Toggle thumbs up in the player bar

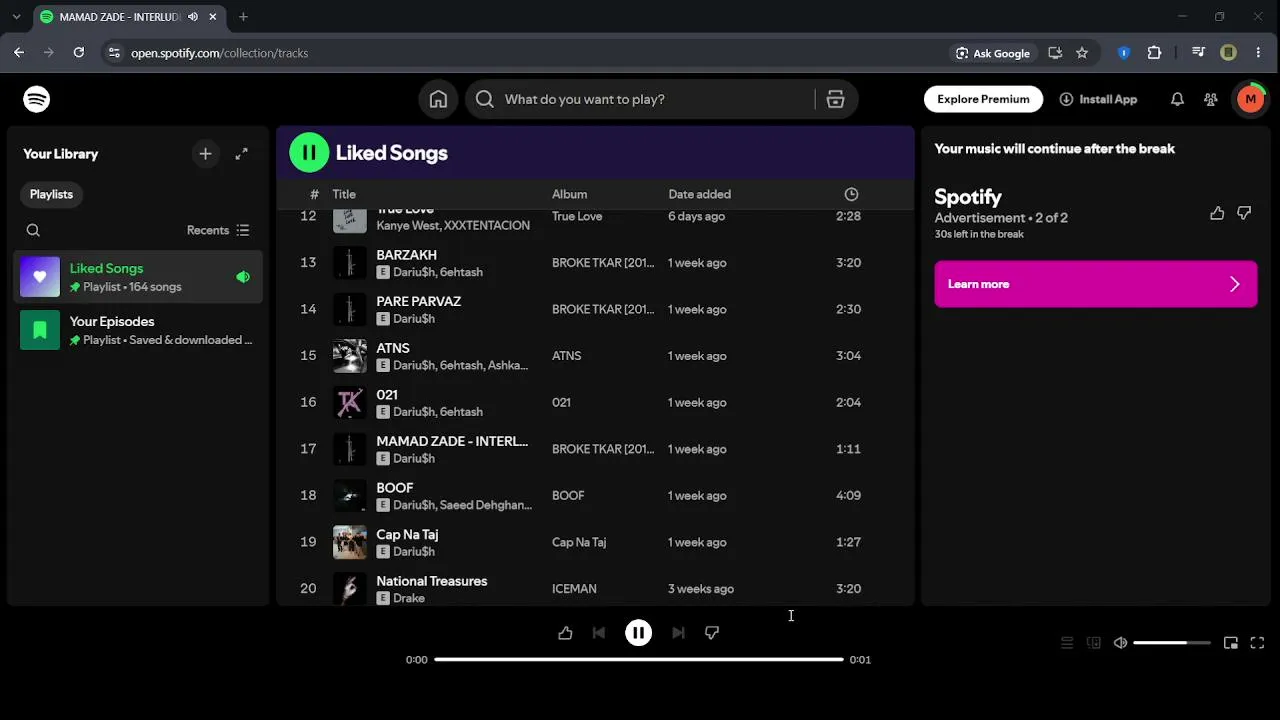click(x=565, y=633)
